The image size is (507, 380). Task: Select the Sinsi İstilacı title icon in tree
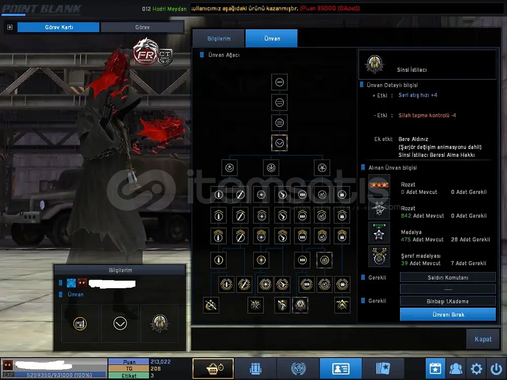pos(300,305)
